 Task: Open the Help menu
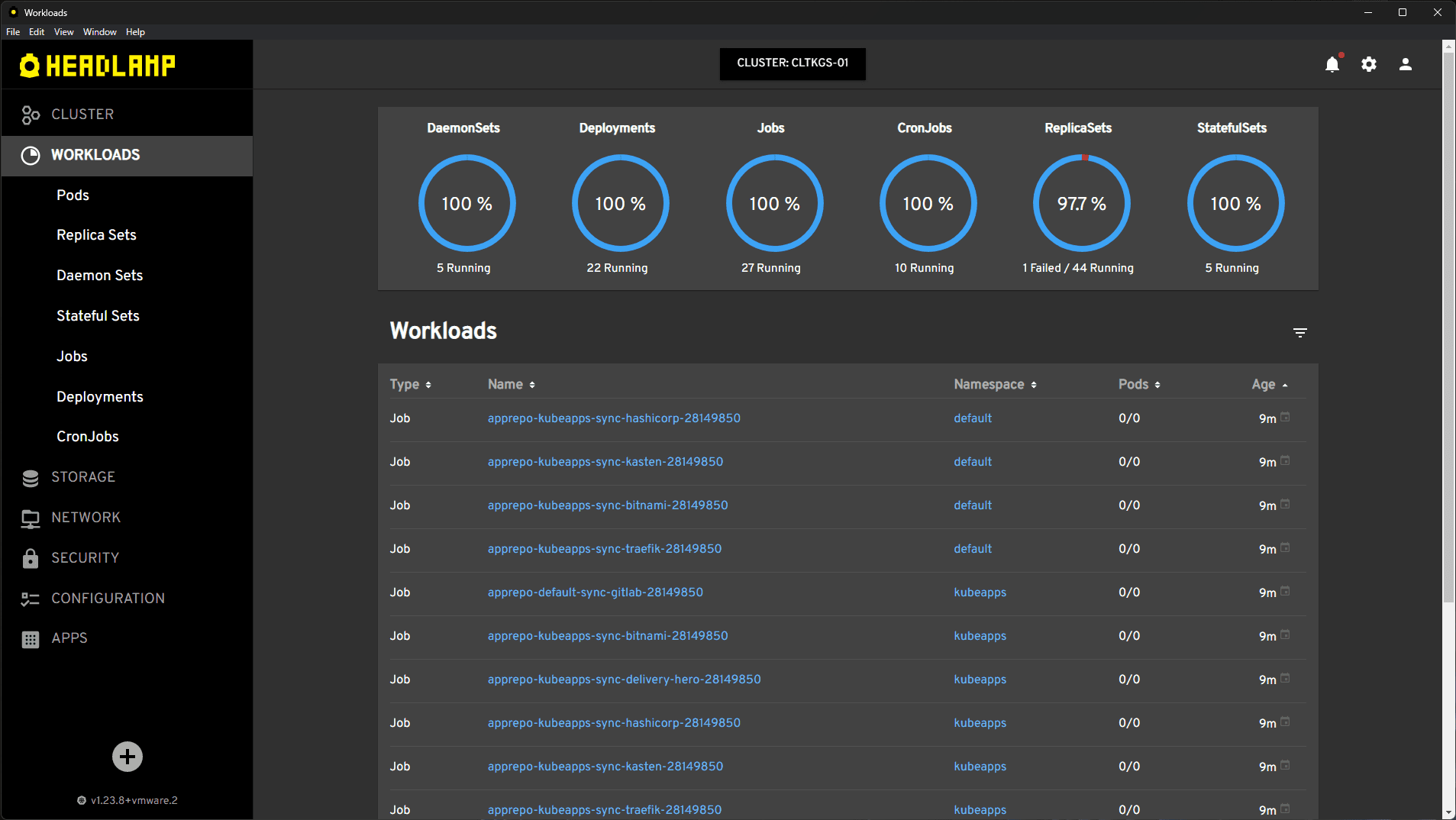tap(135, 32)
